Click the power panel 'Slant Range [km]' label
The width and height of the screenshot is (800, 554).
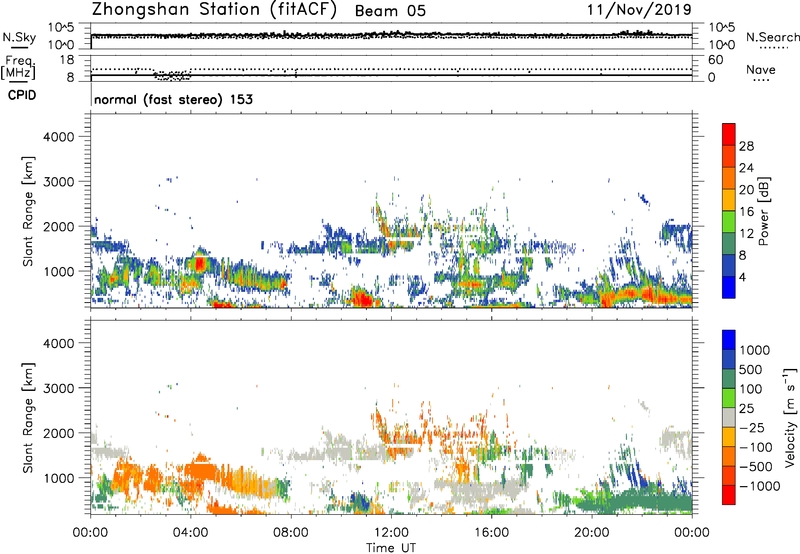click(28, 211)
